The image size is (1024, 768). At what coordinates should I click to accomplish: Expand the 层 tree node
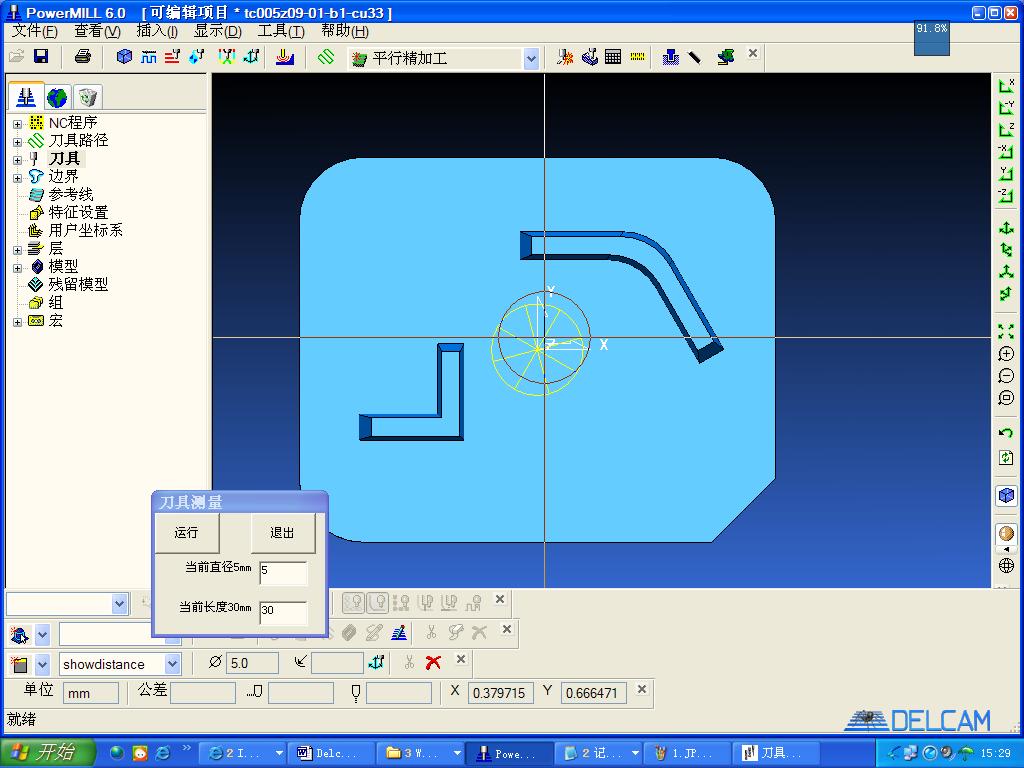pos(18,249)
